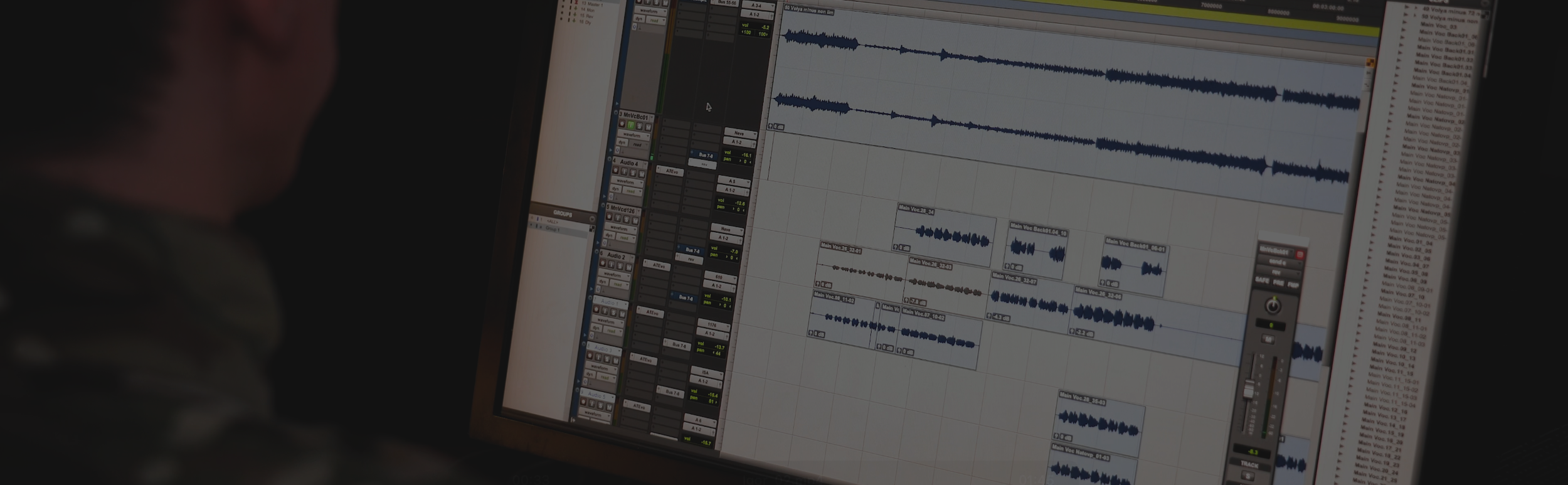Mute the 3 MnVcBc01 track
This screenshot has height=485, width=1568.
click(x=648, y=127)
